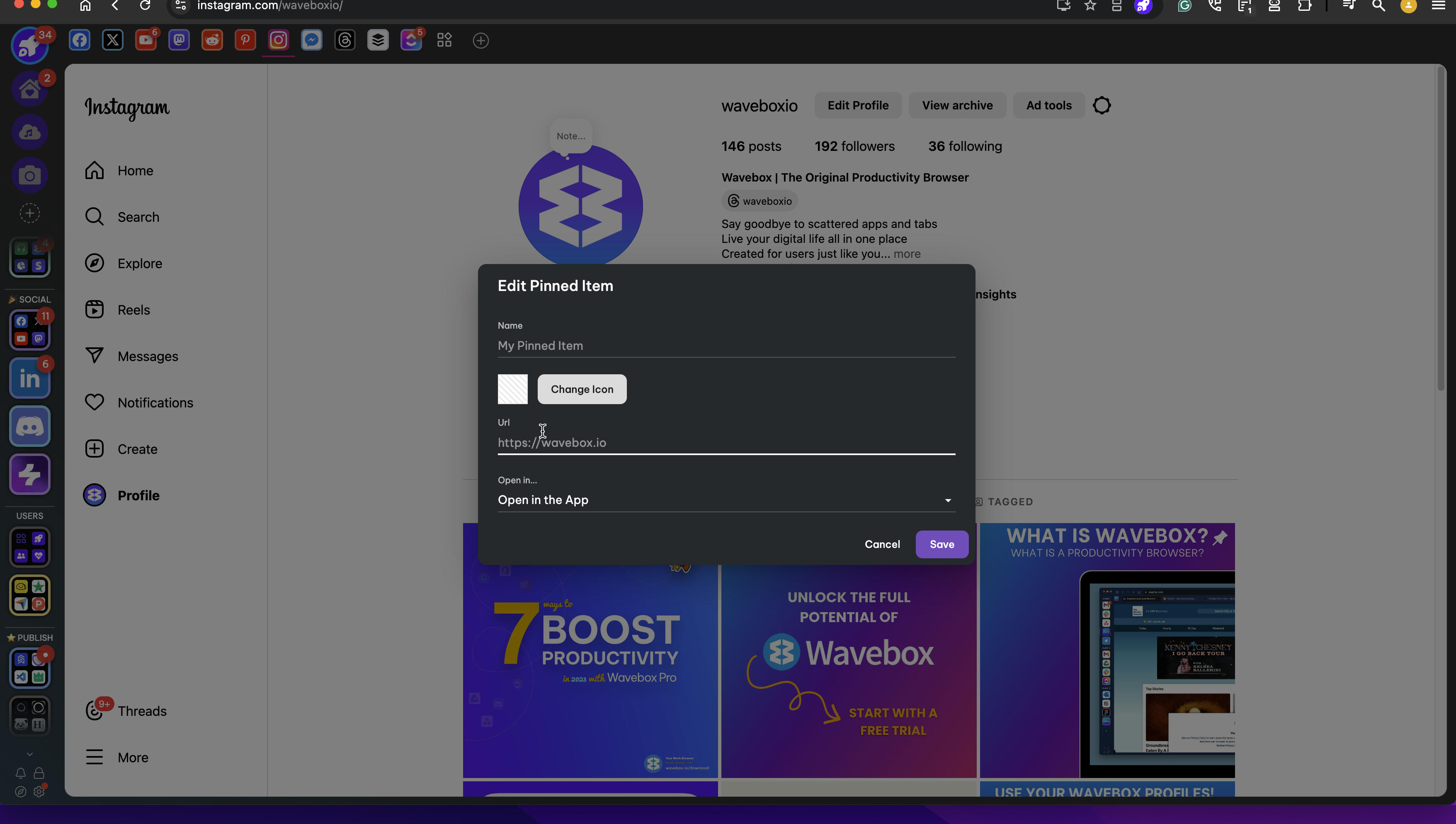Open the Threads app tab
The image size is (1456, 824).
click(x=345, y=40)
